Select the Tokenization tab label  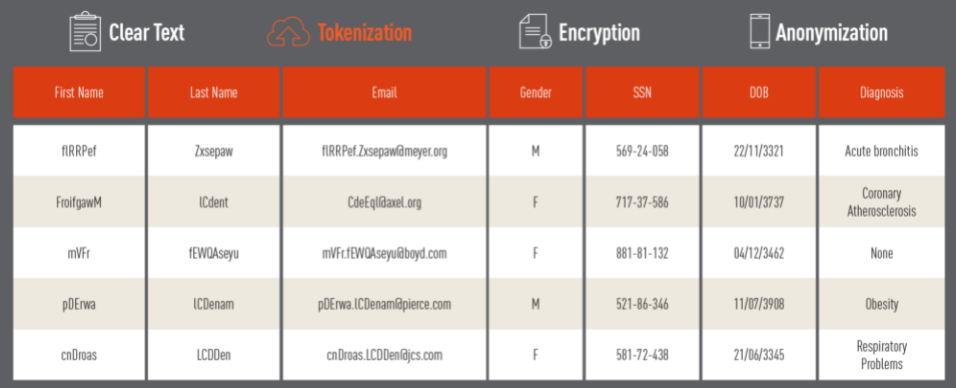[365, 32]
